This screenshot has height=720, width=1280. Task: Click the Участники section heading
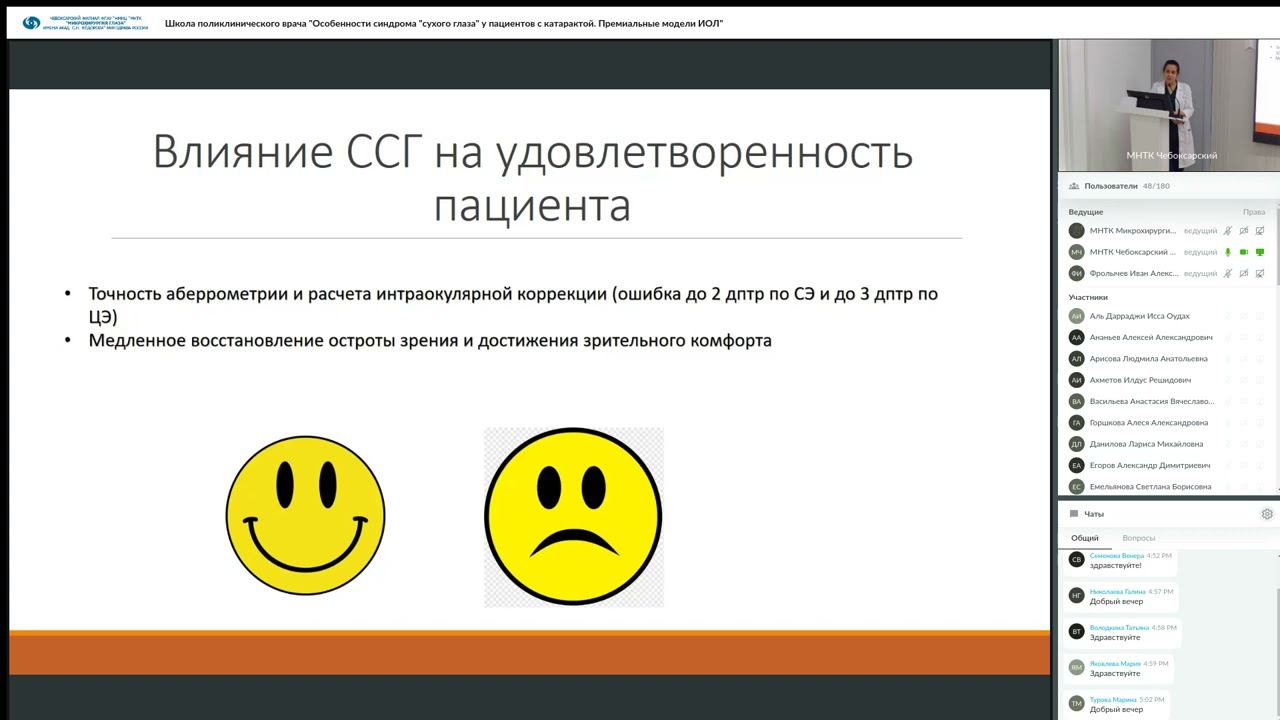coord(1088,297)
